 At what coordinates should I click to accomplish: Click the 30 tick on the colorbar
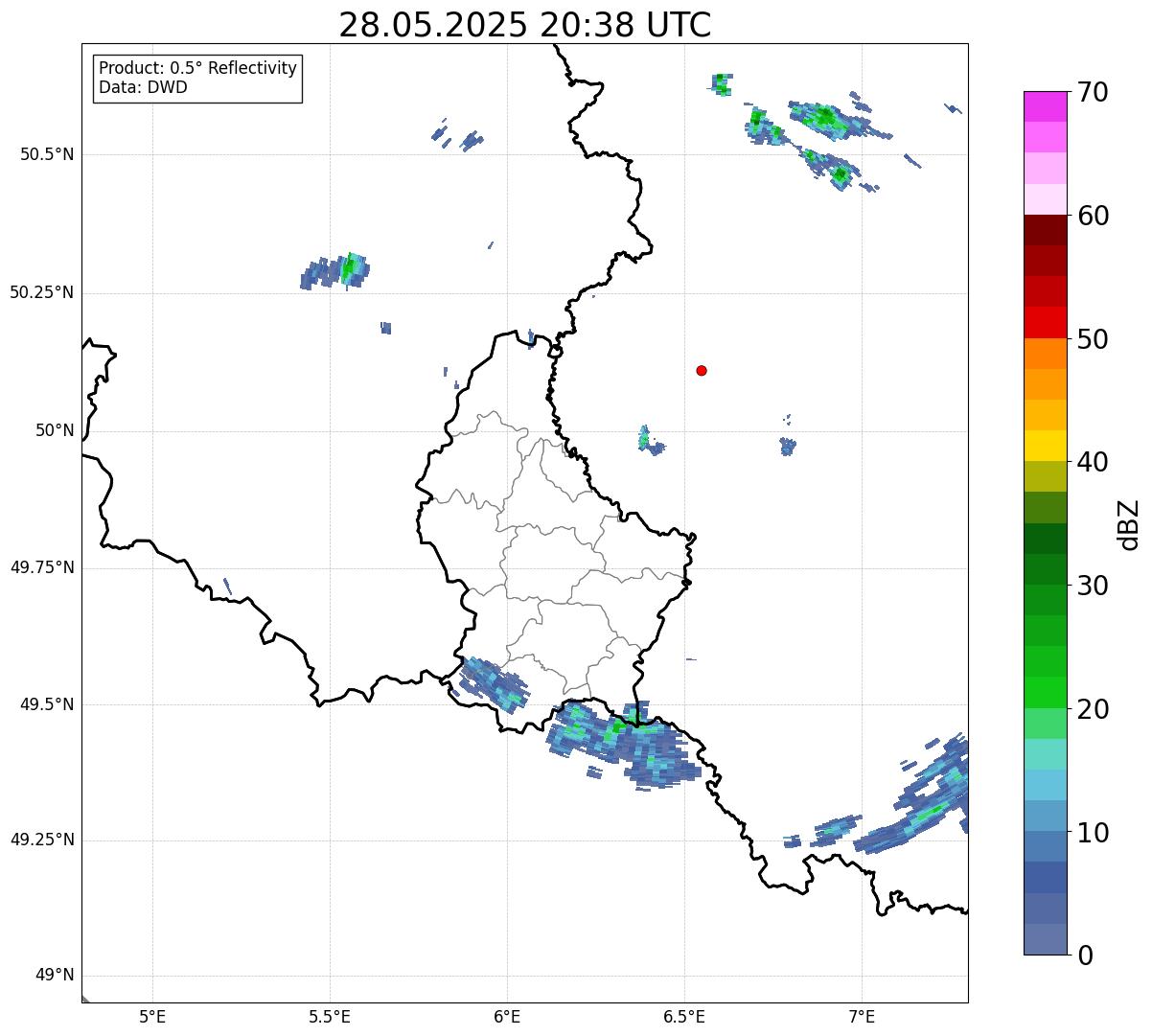click(1093, 586)
